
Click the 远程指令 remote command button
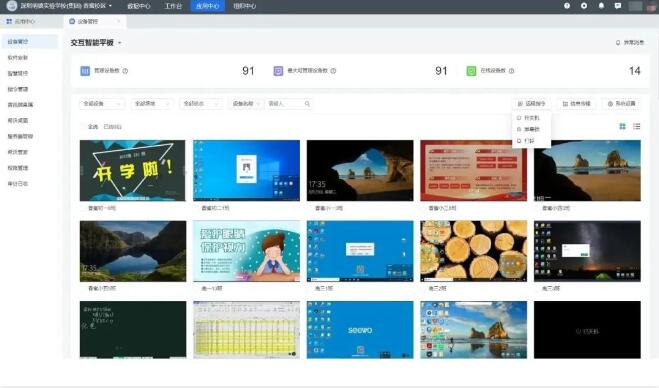[x=532, y=103]
